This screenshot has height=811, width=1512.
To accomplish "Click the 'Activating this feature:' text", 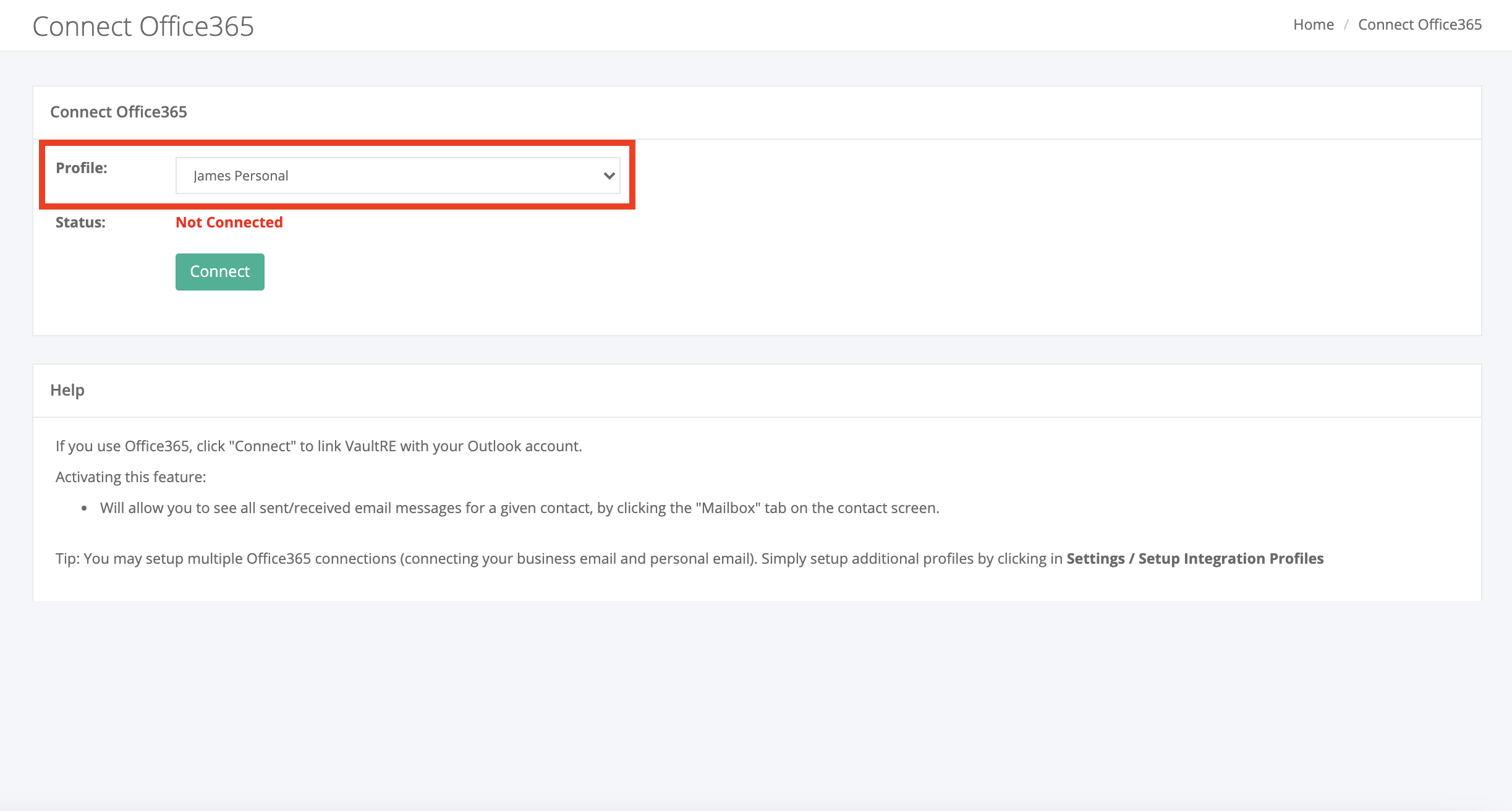I will (131, 477).
